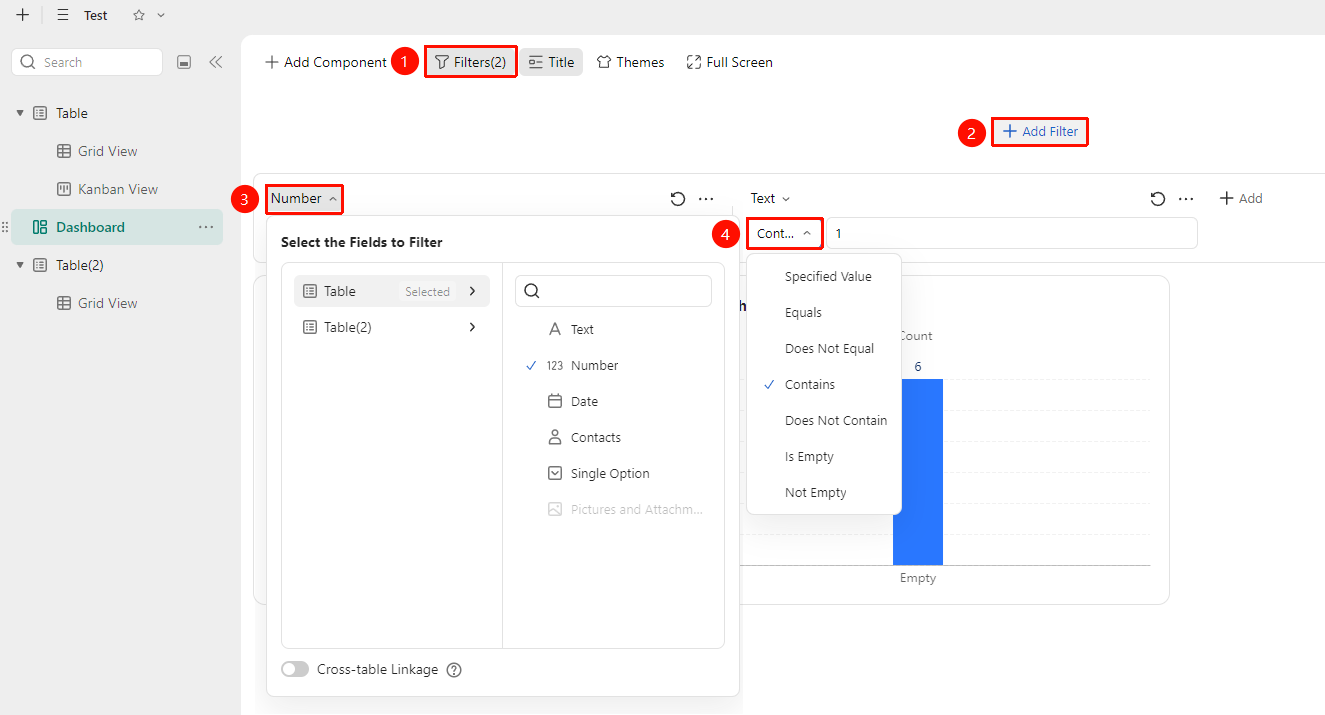The height and width of the screenshot is (715, 1325).
Task: Click the help icon beside Cross-table Linkage
Action: pyautogui.click(x=454, y=670)
